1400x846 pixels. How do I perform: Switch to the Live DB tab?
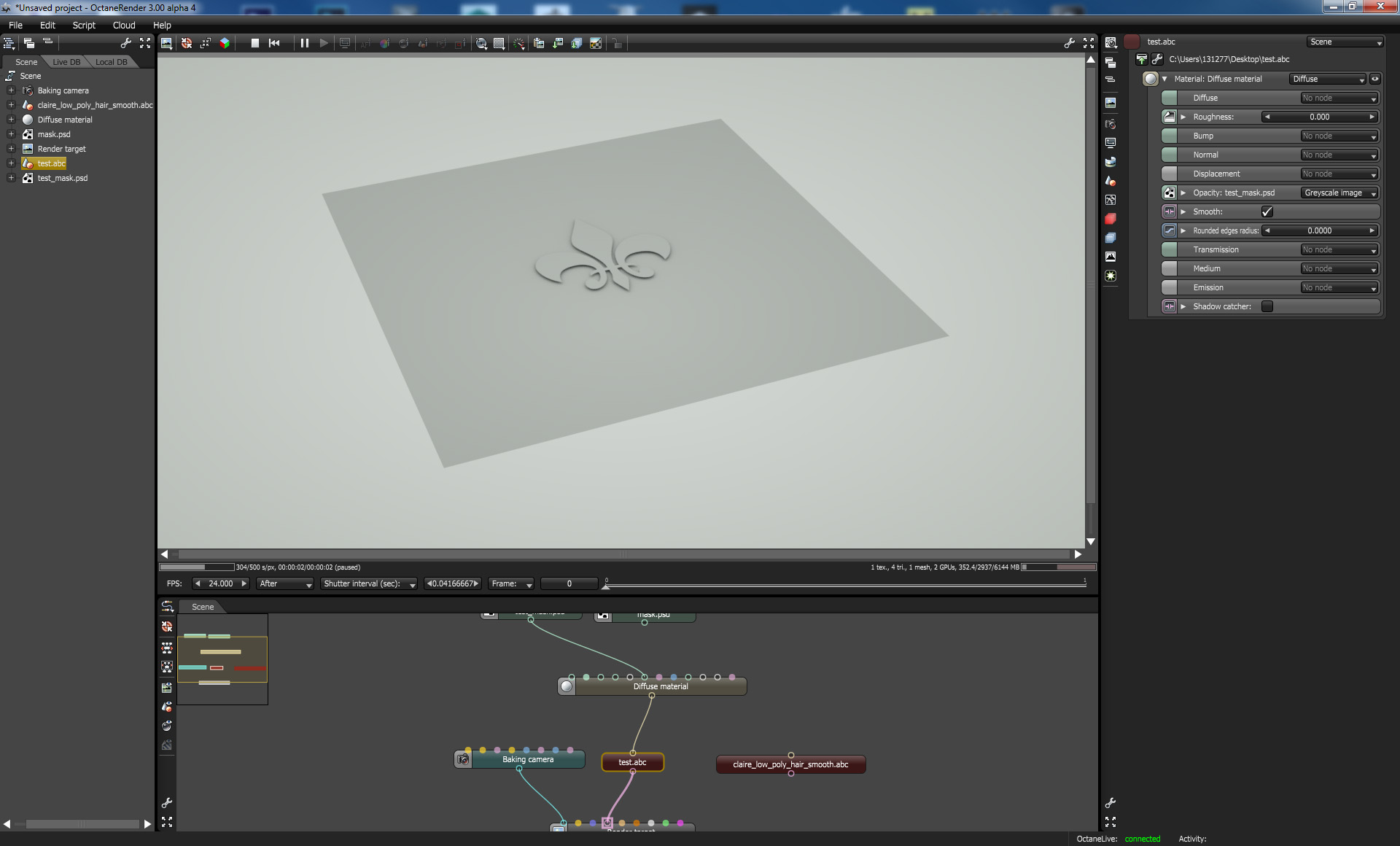[66, 62]
